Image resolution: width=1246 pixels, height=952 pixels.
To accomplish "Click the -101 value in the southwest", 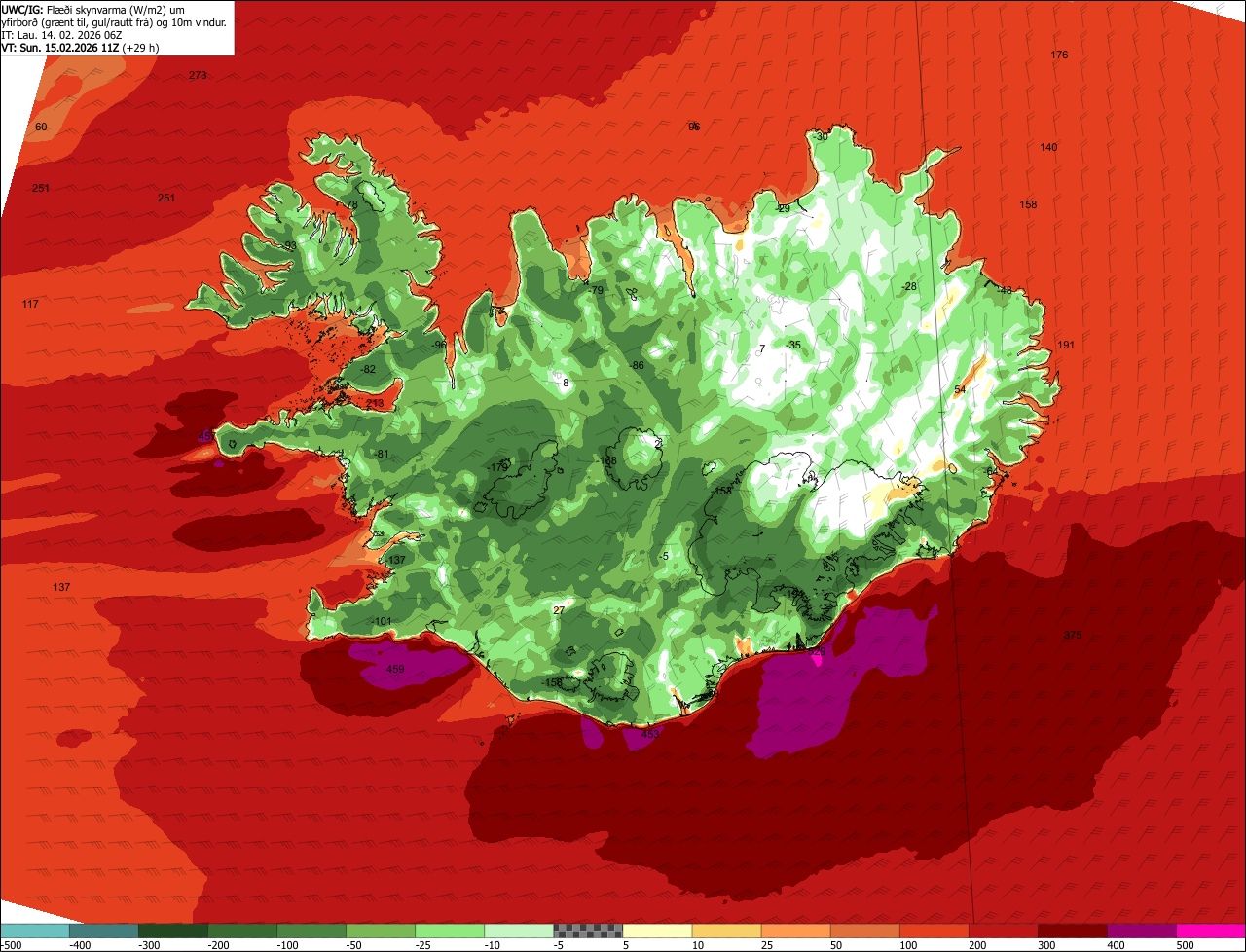I will (381, 621).
